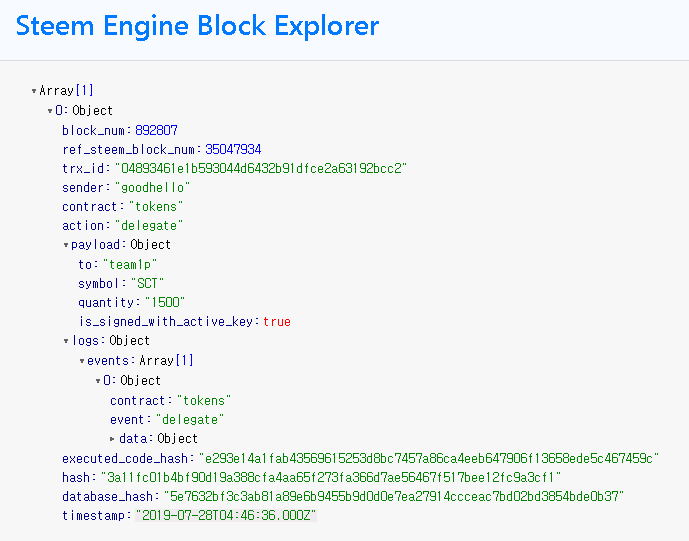Image resolution: width=689 pixels, height=541 pixels.
Task: Click the events key label
Action: pyautogui.click(x=108, y=361)
